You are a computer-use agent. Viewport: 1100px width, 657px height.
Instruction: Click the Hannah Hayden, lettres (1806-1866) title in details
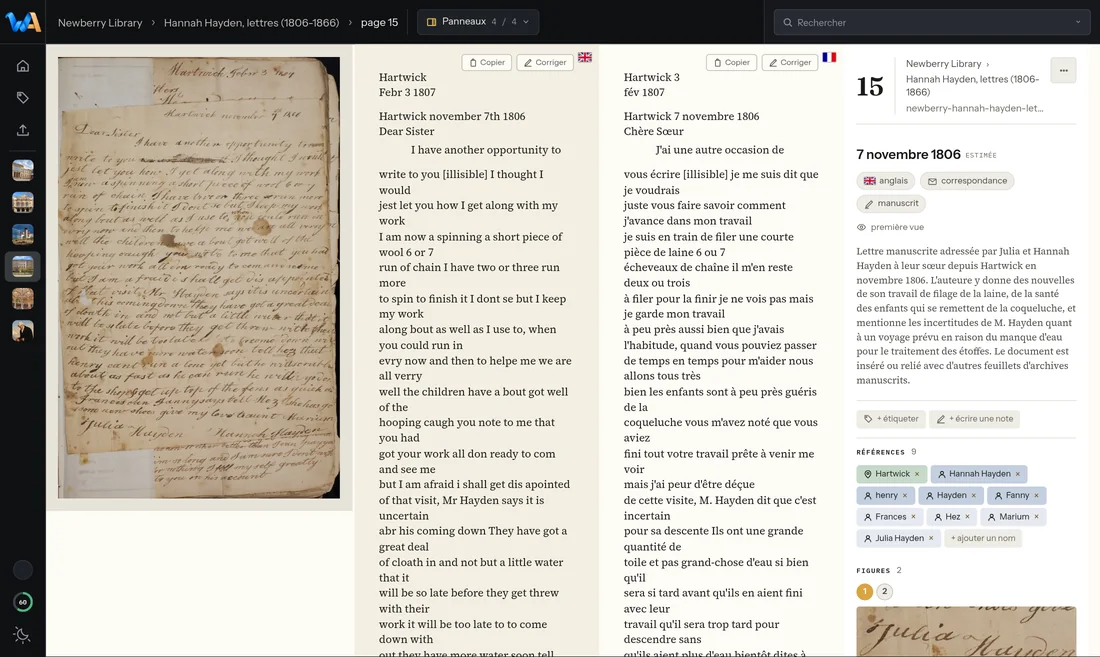tap(972, 86)
